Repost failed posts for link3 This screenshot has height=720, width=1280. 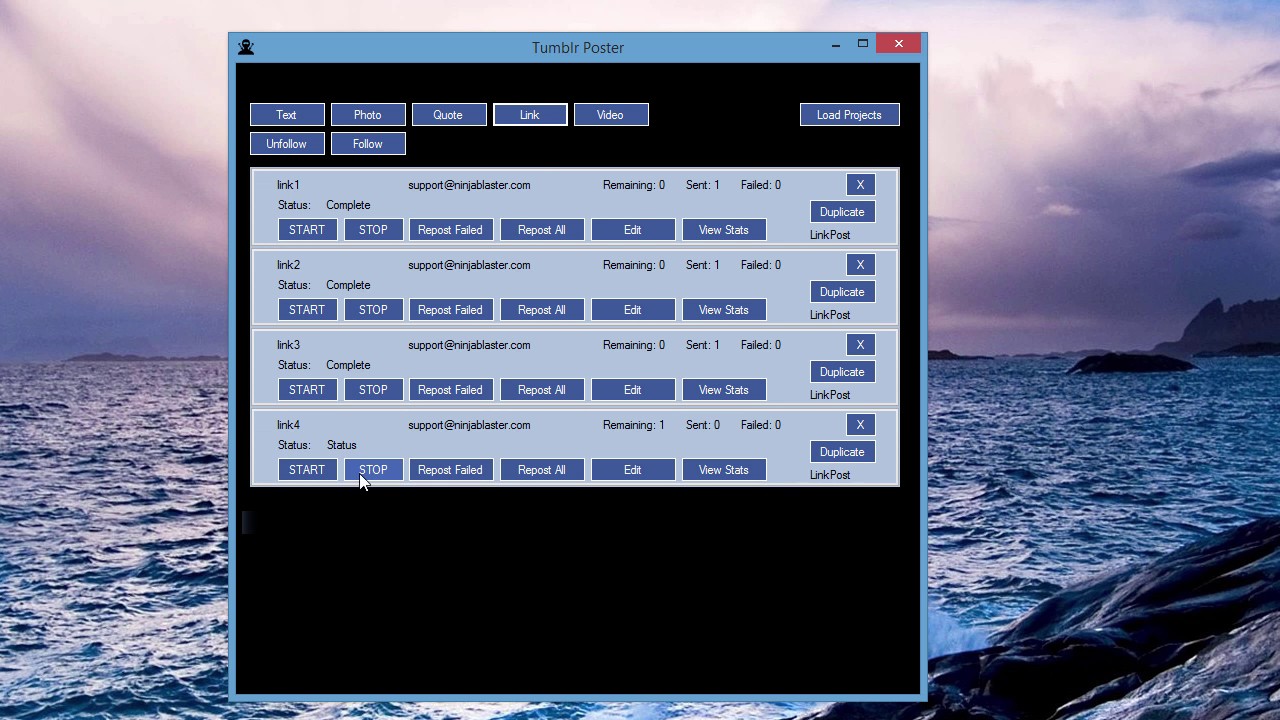(450, 390)
